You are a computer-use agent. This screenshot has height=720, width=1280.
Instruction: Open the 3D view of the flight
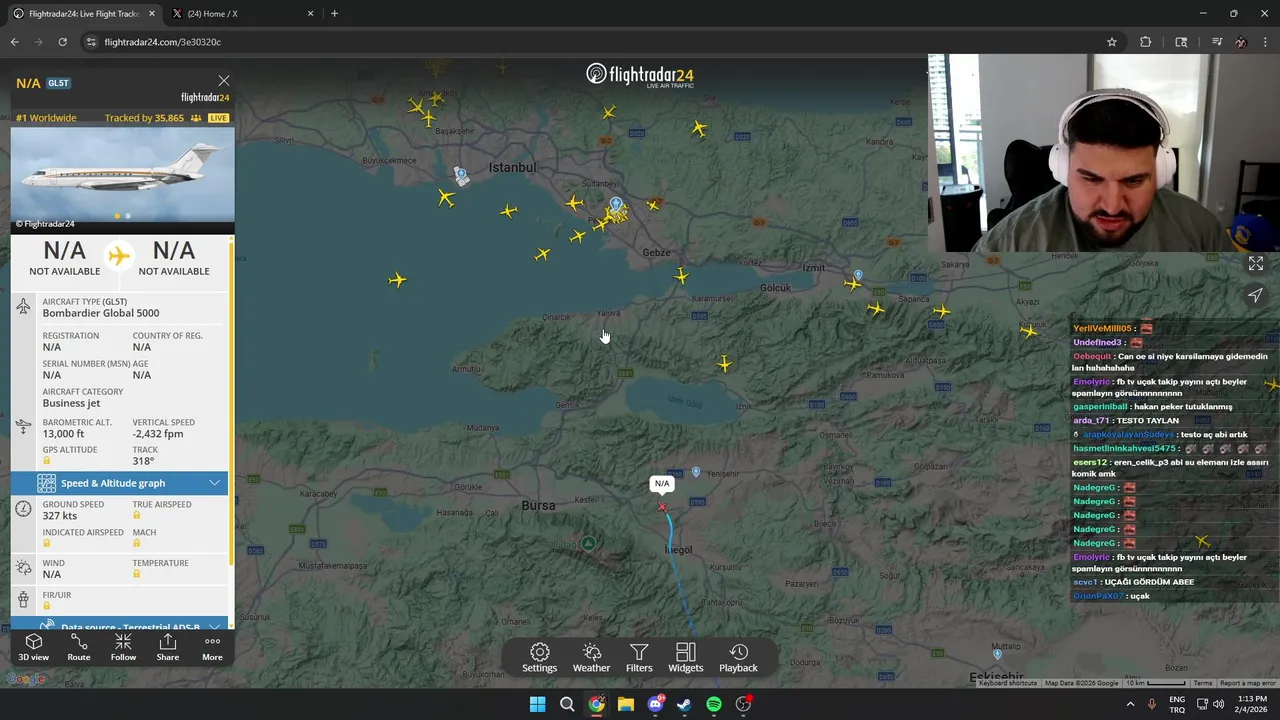pyautogui.click(x=33, y=647)
